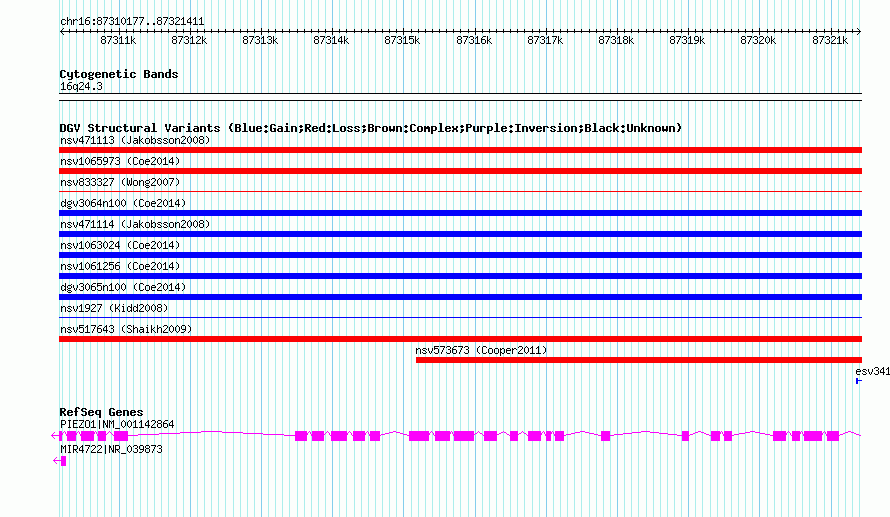This screenshot has width=890, height=517.
Task: Click the blue bar under nsv1063024 (Coe2014)
Action: tap(460, 255)
